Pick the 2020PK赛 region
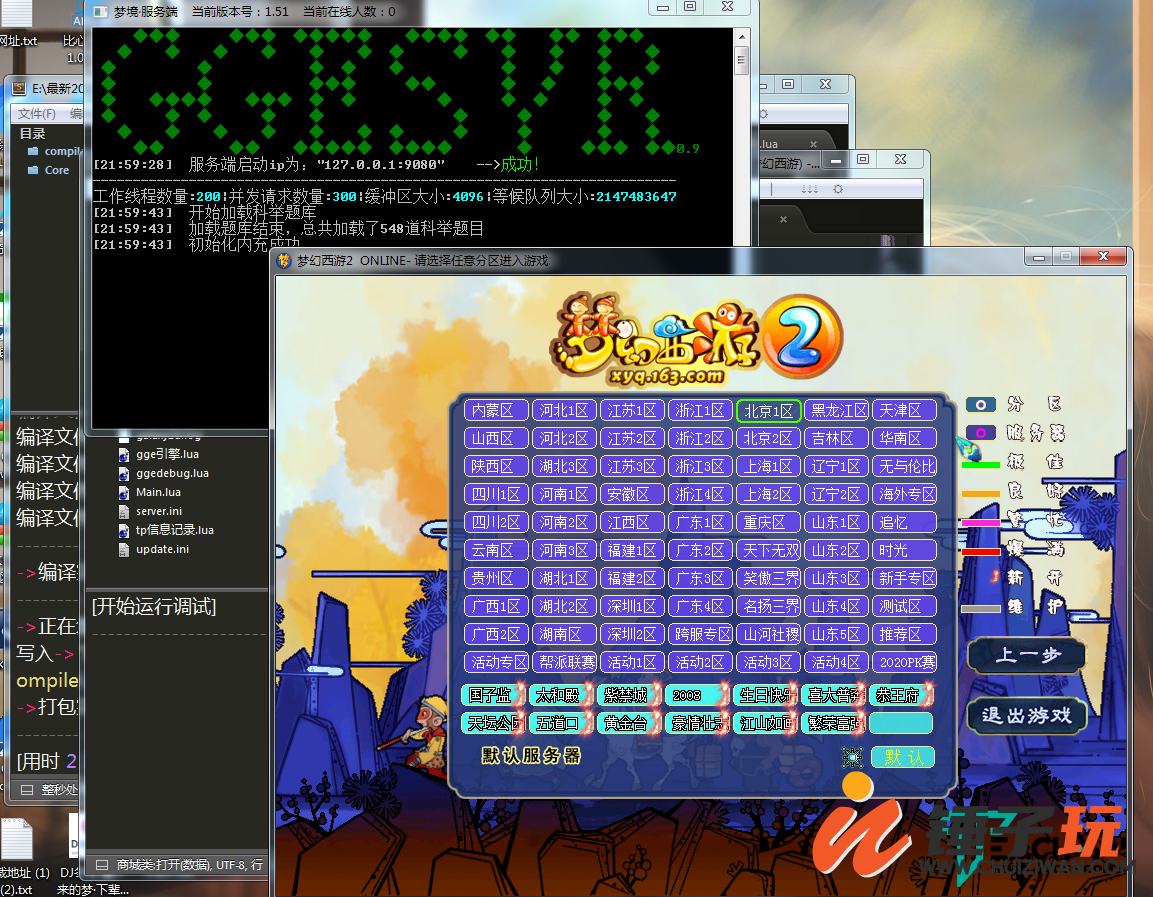The image size is (1153, 897). pyautogui.click(x=904, y=662)
